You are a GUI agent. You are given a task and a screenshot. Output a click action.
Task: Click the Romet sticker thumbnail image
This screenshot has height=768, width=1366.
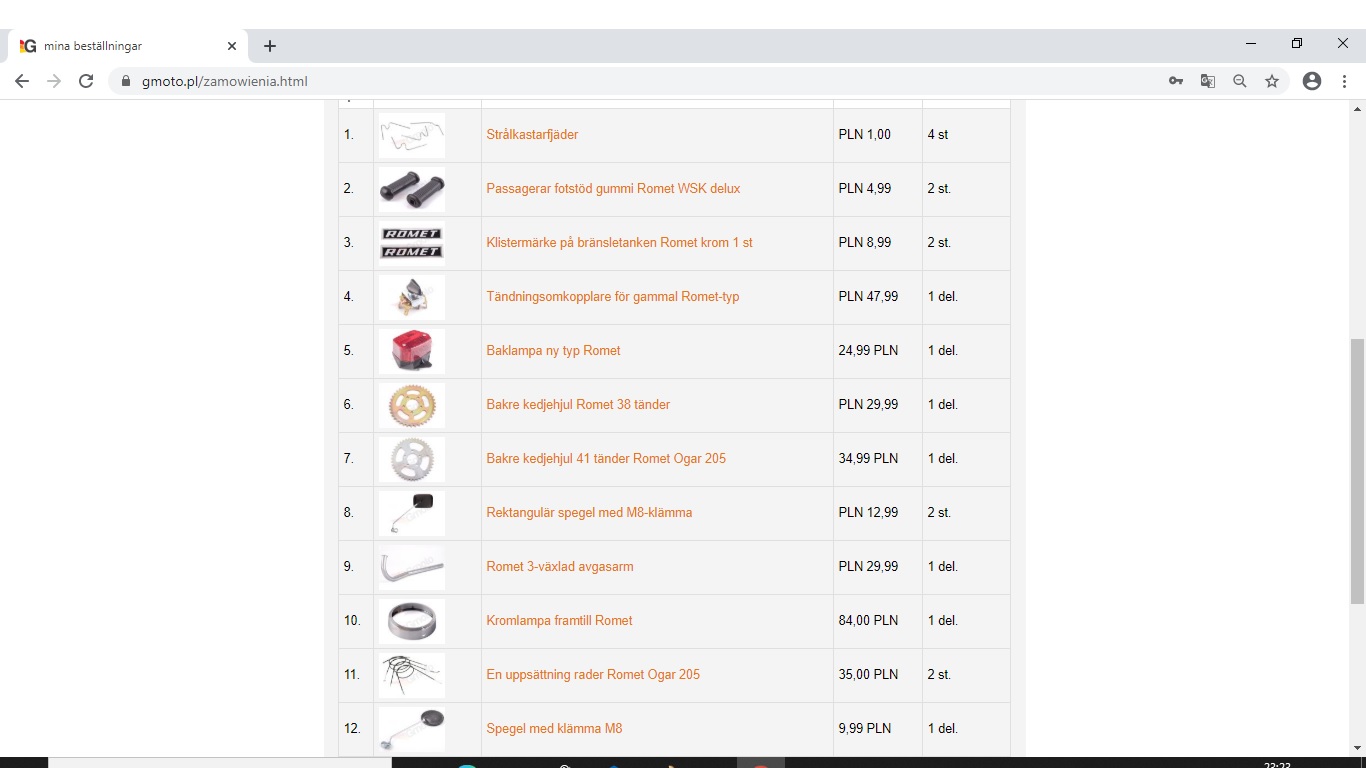point(412,243)
